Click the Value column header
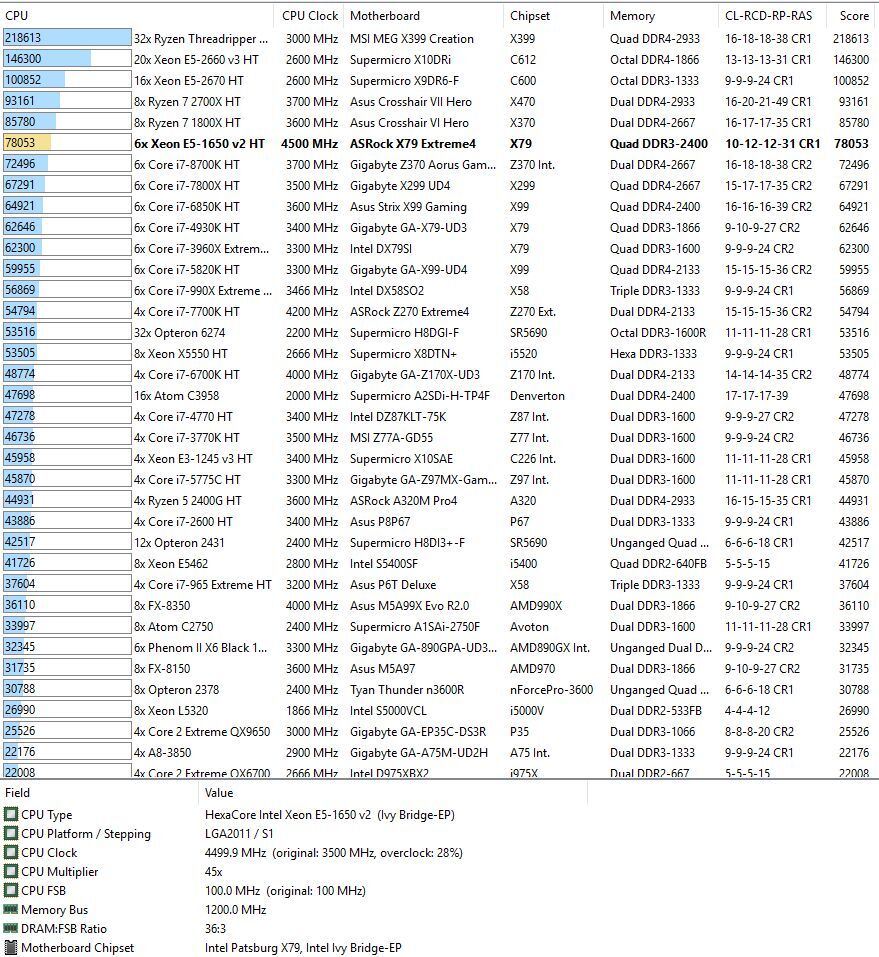The image size is (879, 957). click(219, 793)
